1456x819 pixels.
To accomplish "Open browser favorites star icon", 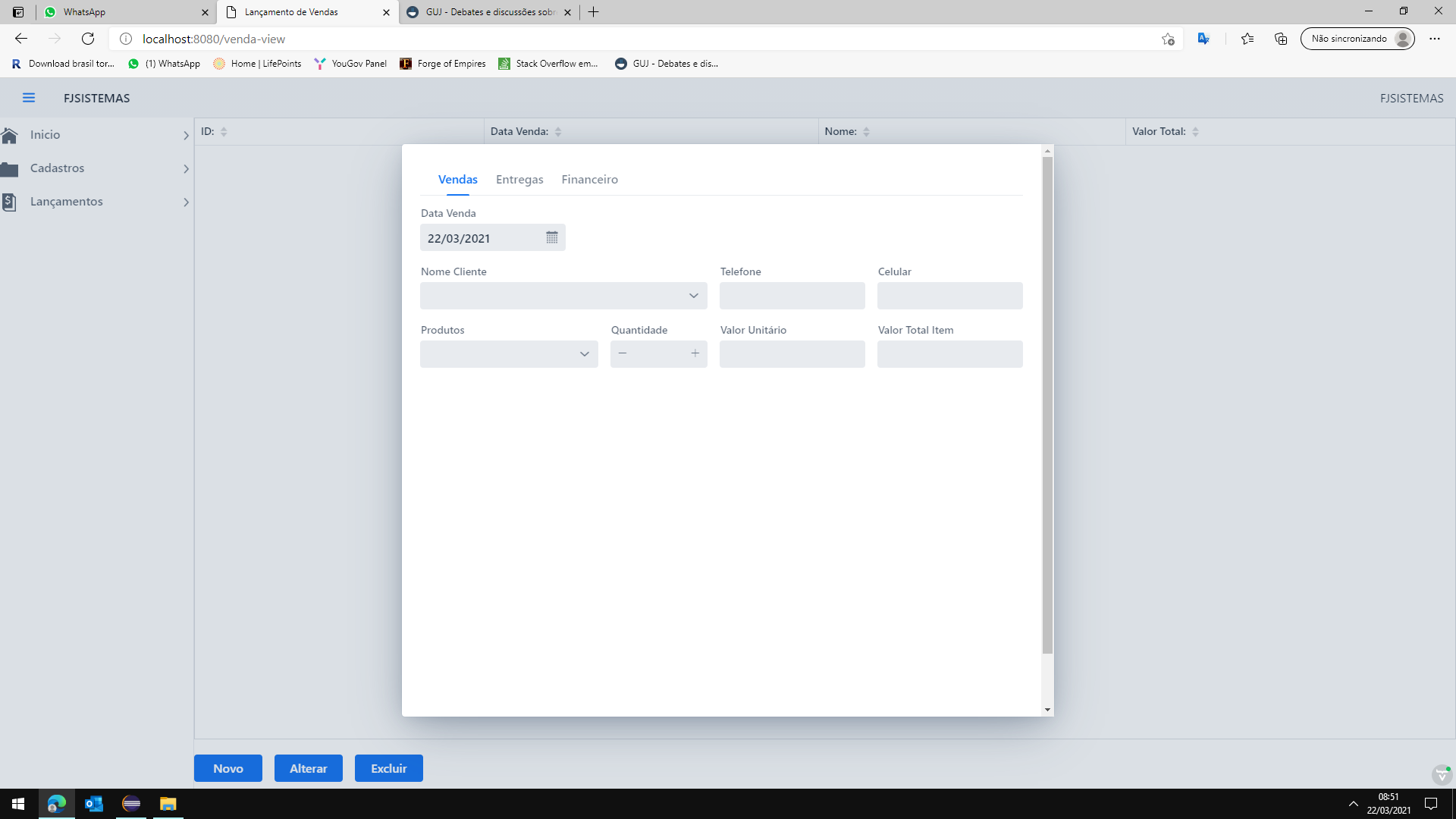I will tap(1247, 39).
